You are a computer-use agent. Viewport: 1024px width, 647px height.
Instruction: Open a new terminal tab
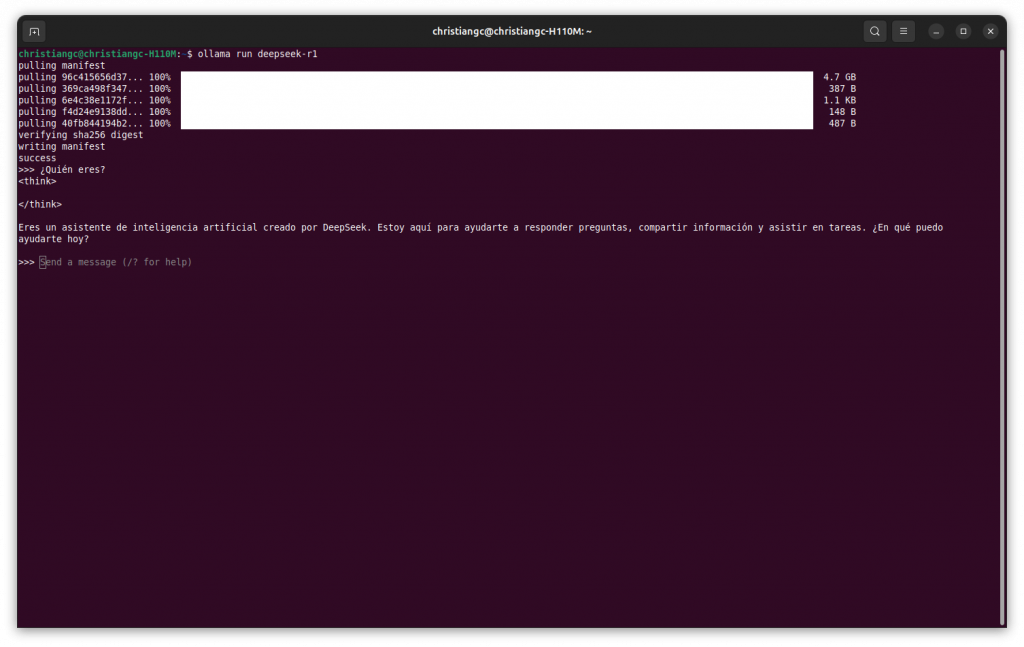(34, 31)
